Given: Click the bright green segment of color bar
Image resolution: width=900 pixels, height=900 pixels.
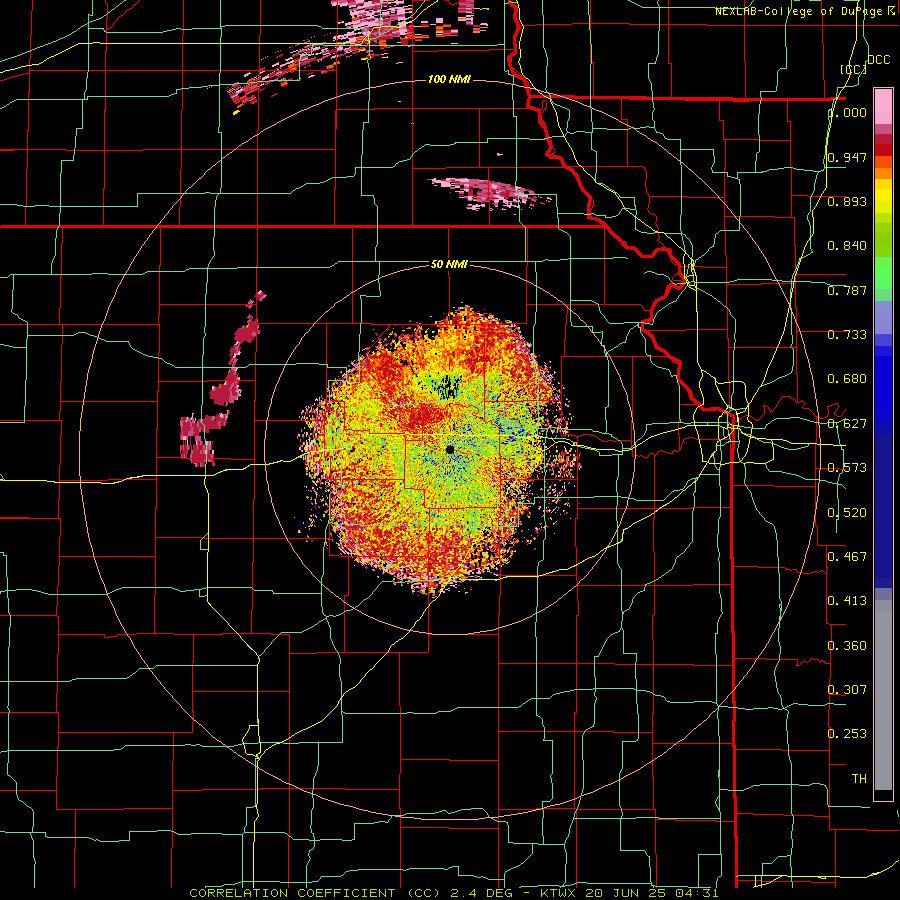Looking at the screenshot, I should (x=883, y=273).
